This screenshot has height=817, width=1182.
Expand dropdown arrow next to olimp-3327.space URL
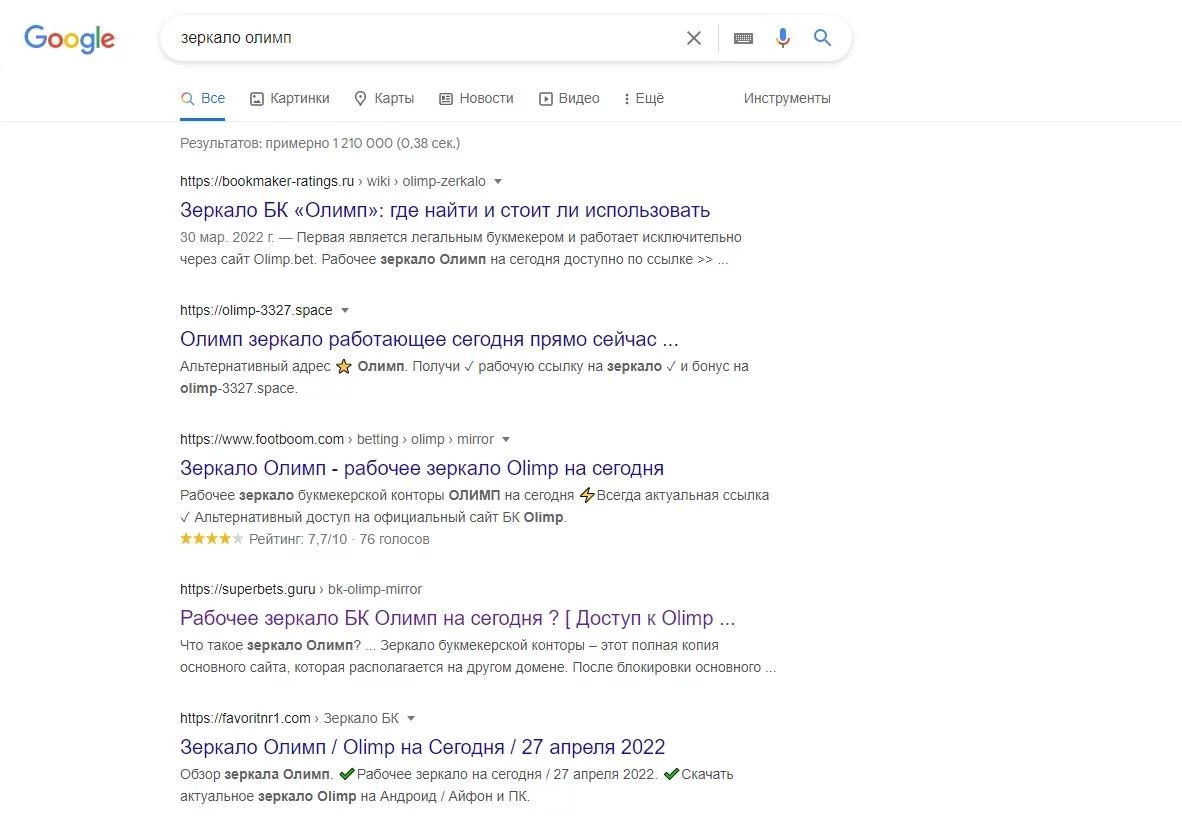tap(344, 311)
